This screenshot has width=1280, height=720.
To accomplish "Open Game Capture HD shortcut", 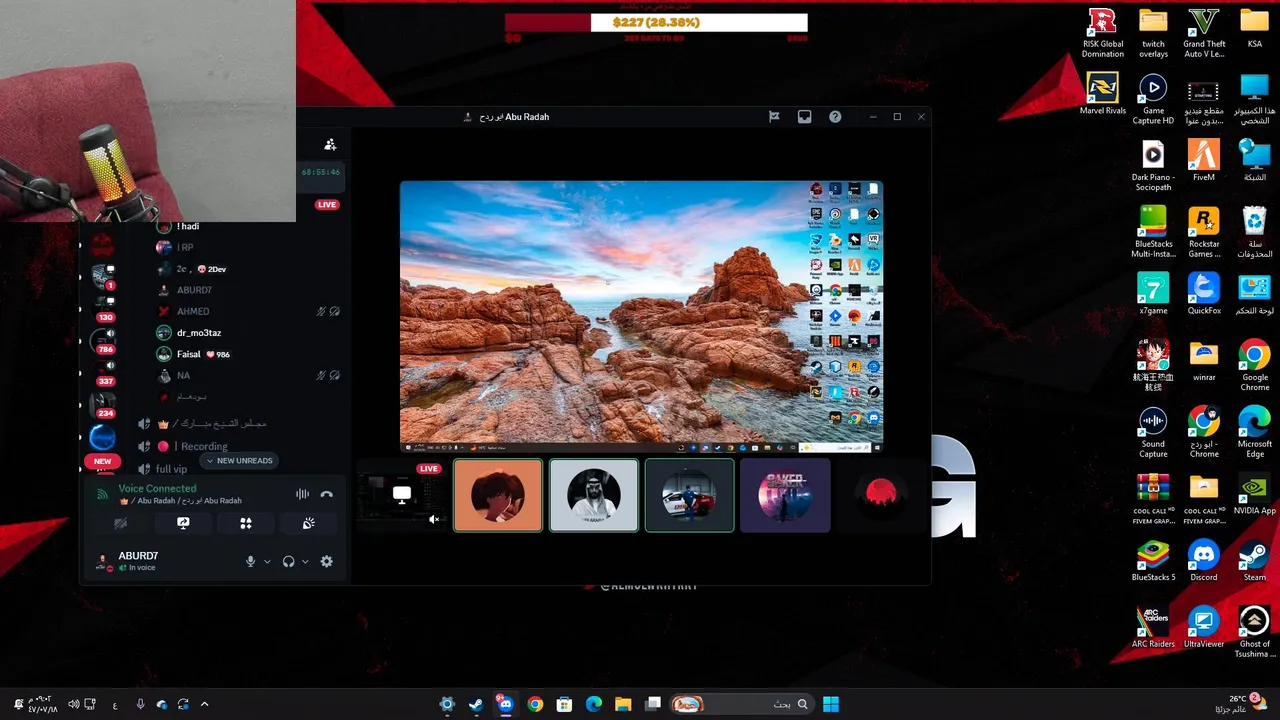I will 1153,99.
